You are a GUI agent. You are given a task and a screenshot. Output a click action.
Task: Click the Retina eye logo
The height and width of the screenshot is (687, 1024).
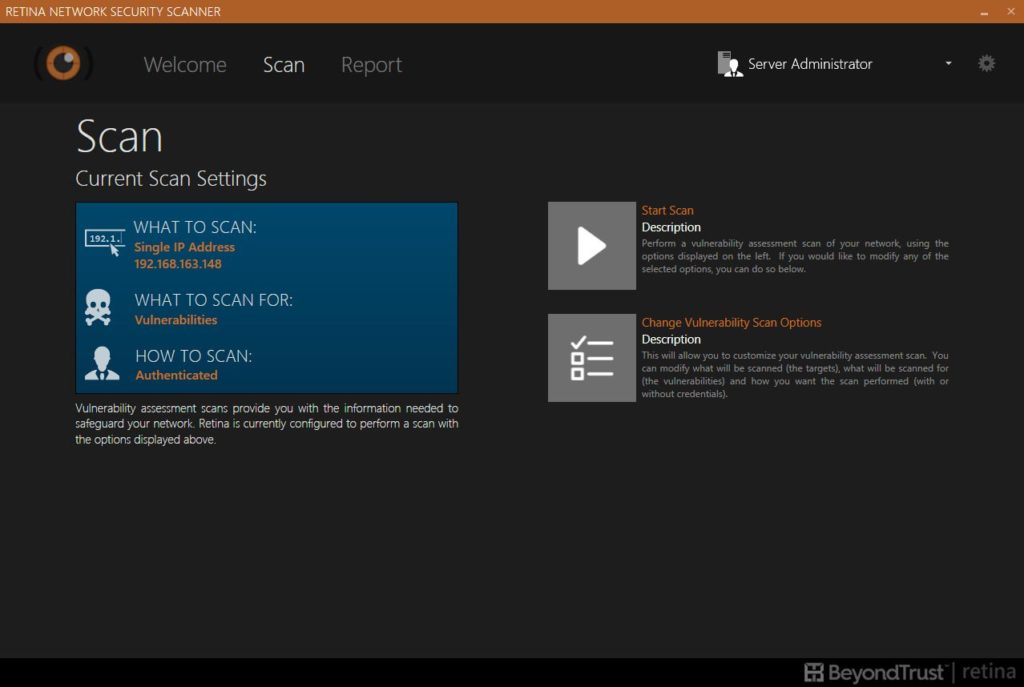pos(64,64)
